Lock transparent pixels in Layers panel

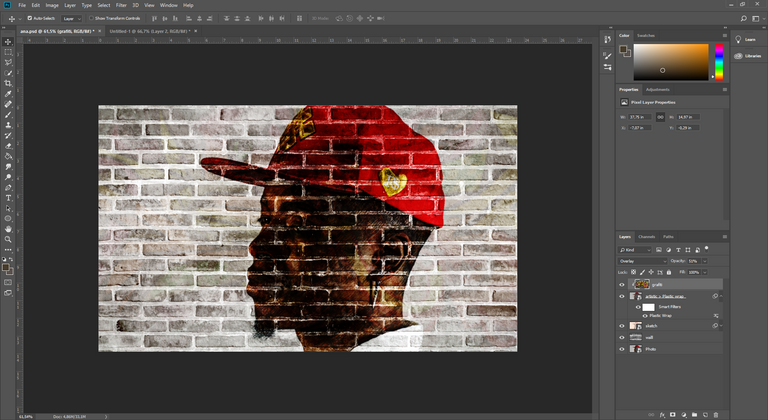(633, 272)
